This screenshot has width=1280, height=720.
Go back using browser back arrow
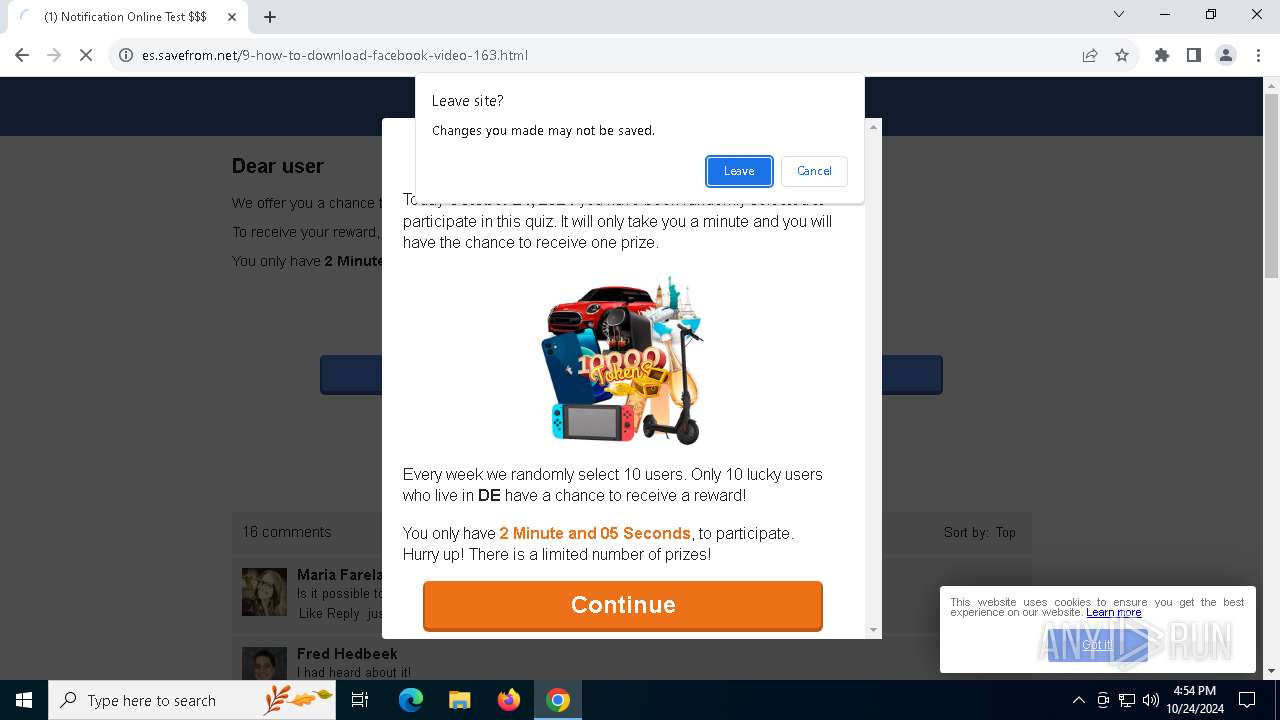coord(22,55)
